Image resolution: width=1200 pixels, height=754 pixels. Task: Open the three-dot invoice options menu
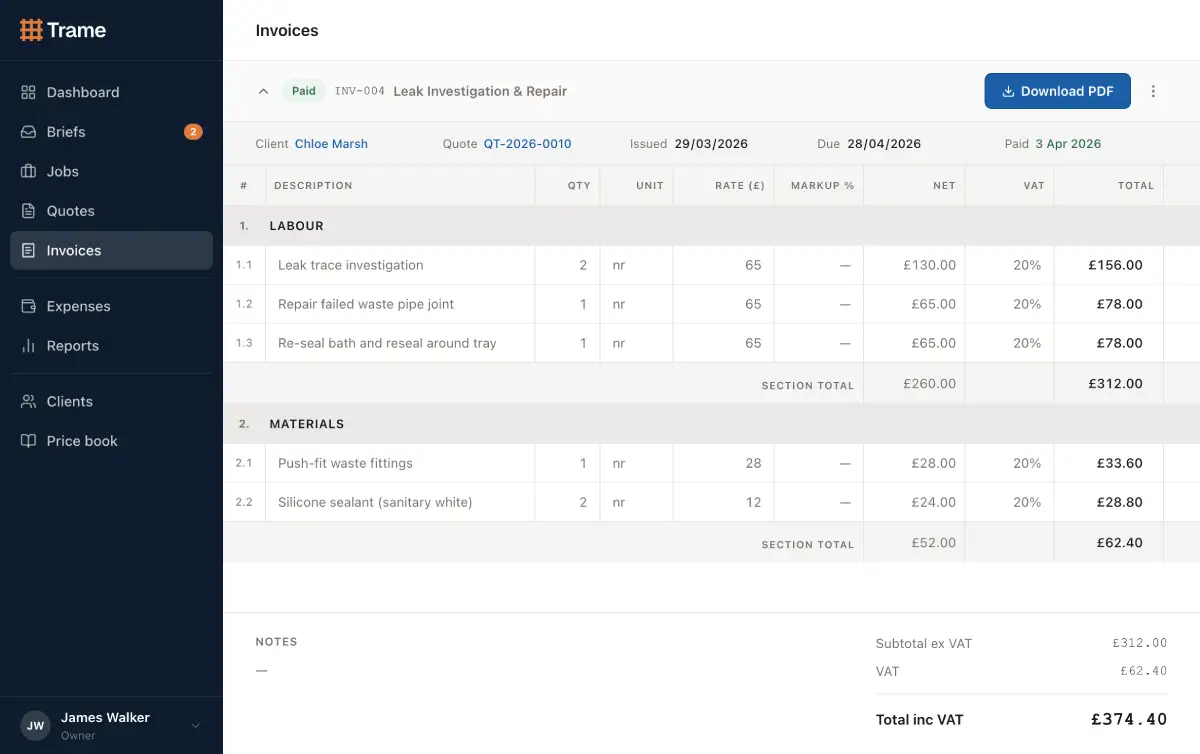point(1153,91)
